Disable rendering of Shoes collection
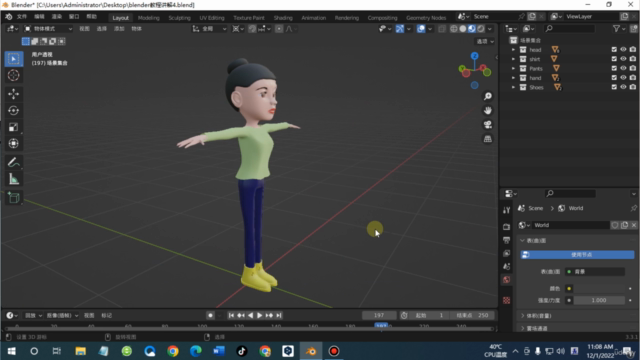 633,87
